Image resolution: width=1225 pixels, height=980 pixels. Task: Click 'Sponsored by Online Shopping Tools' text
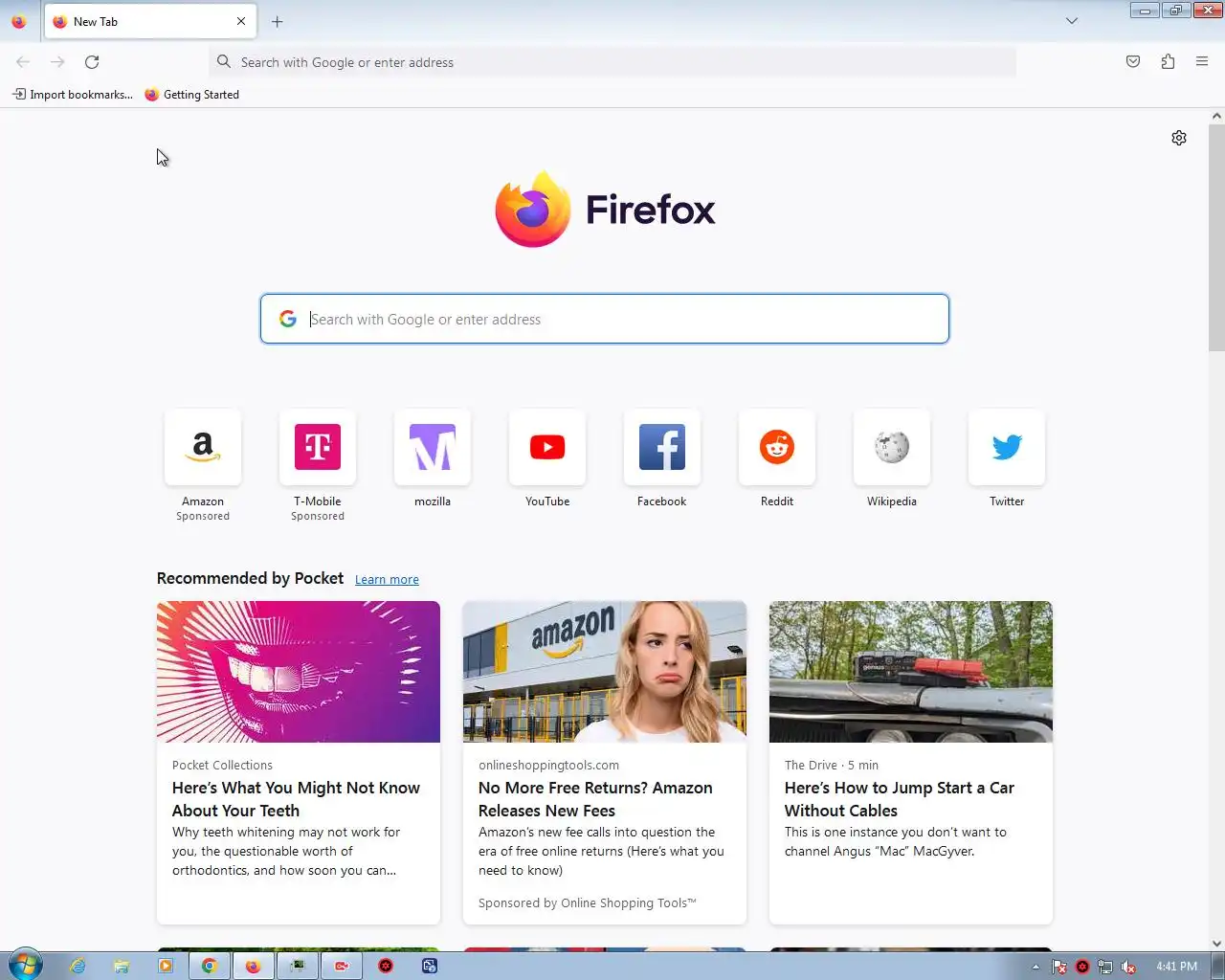588,903
